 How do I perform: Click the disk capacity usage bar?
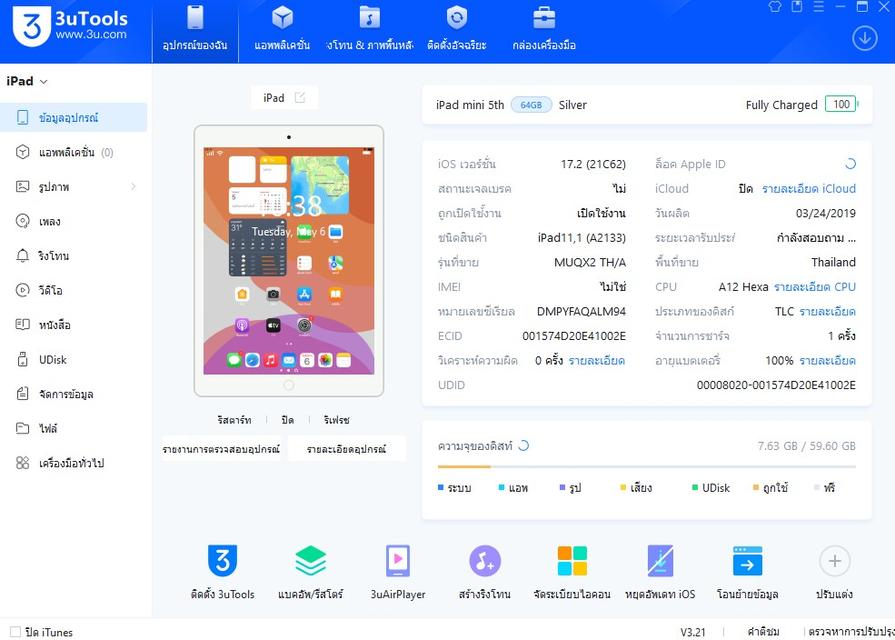coord(647,467)
